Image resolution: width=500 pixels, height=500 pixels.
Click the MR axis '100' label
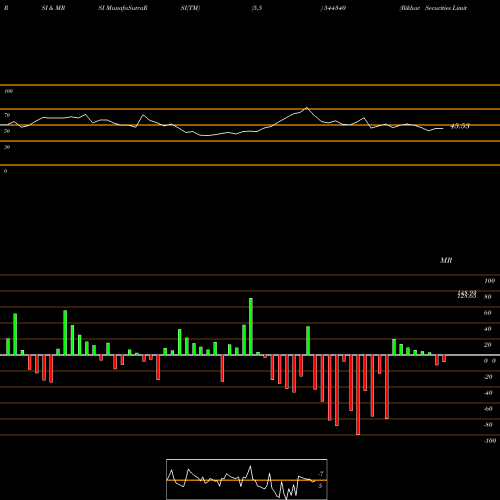pyautogui.click(x=489, y=281)
